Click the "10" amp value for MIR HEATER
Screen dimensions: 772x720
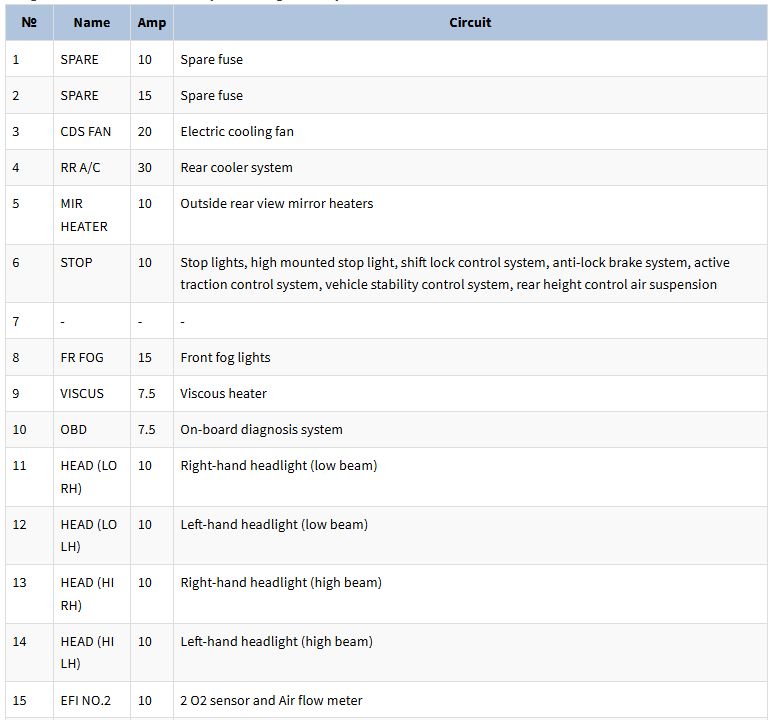[x=145, y=203]
